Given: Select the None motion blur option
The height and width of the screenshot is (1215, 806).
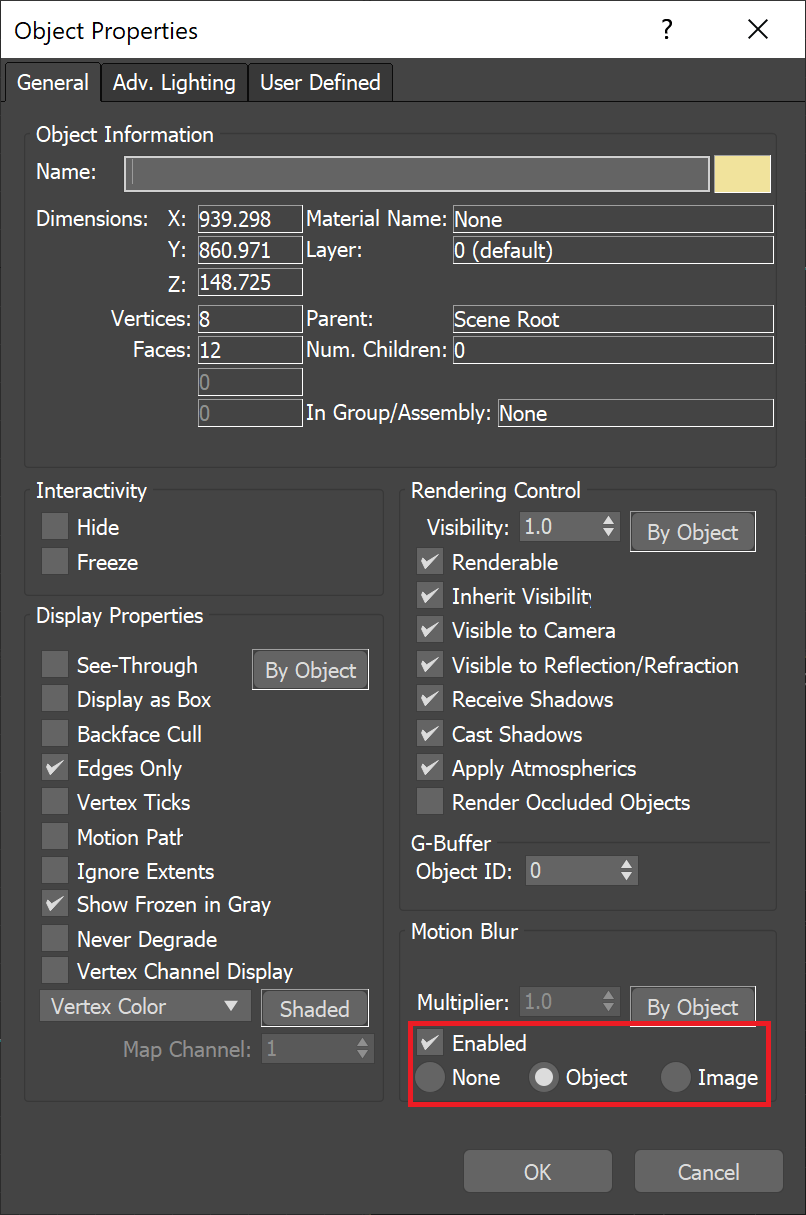Looking at the screenshot, I should point(431,1077).
